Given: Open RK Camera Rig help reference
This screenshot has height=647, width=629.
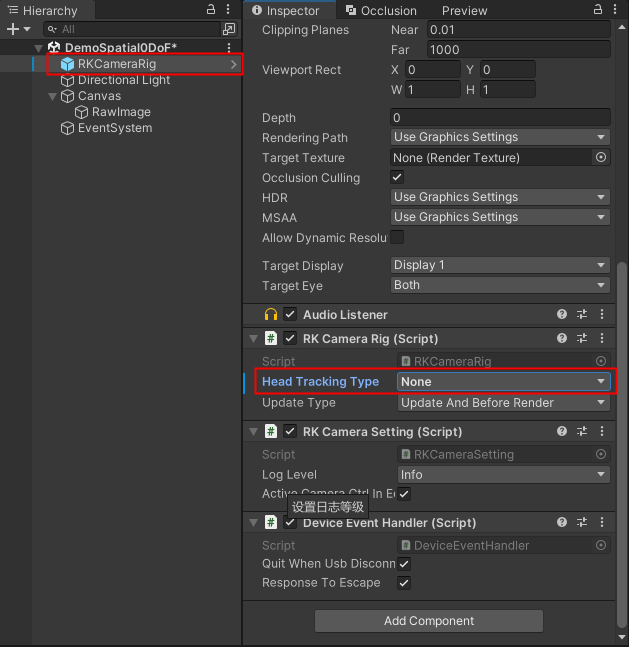Looking at the screenshot, I should pyautogui.click(x=562, y=338).
